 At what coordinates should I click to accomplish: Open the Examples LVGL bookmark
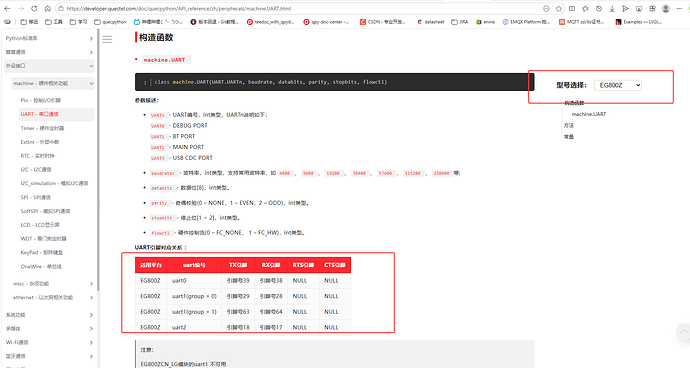point(639,22)
